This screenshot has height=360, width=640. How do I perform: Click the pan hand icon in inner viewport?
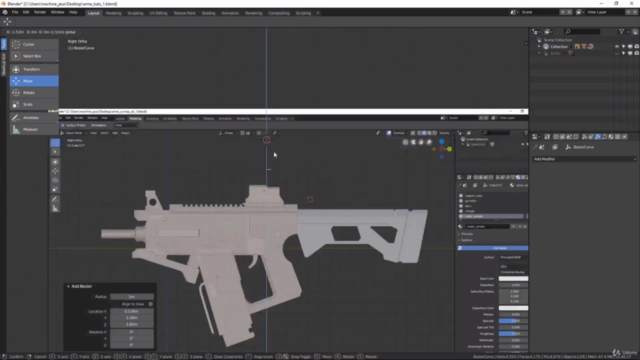click(x=421, y=142)
